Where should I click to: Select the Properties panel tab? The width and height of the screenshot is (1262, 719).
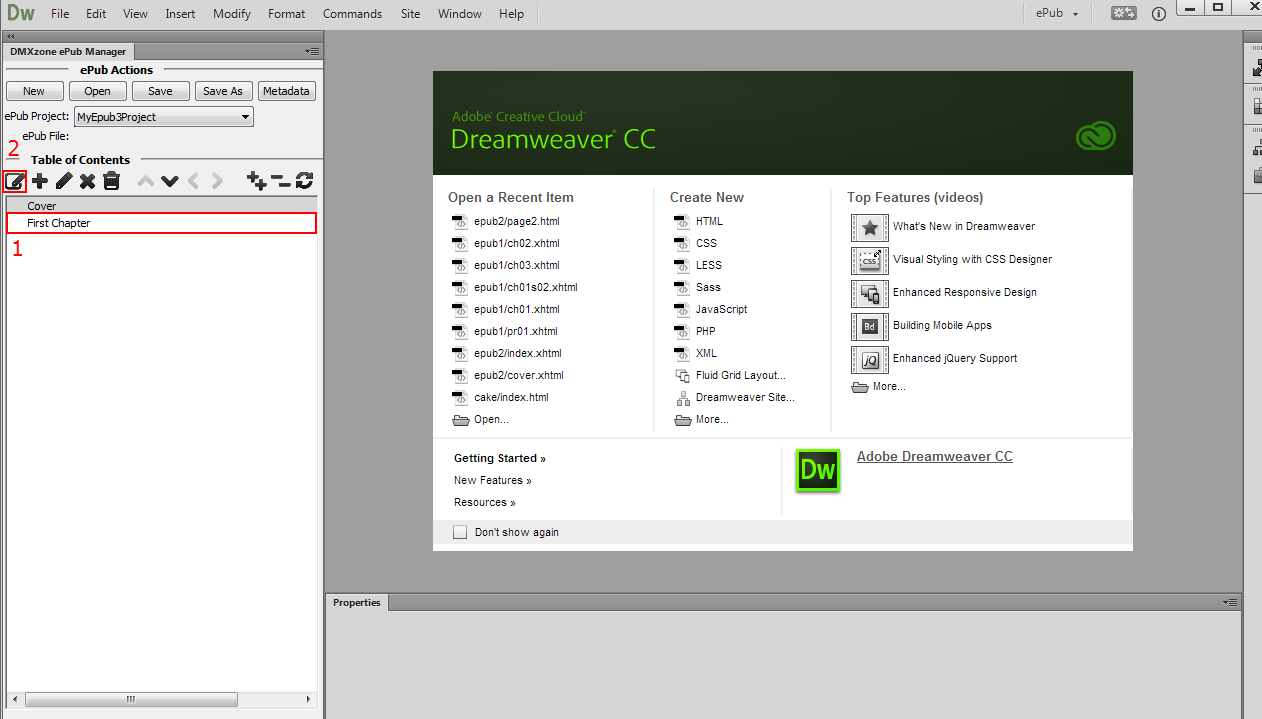(x=357, y=602)
